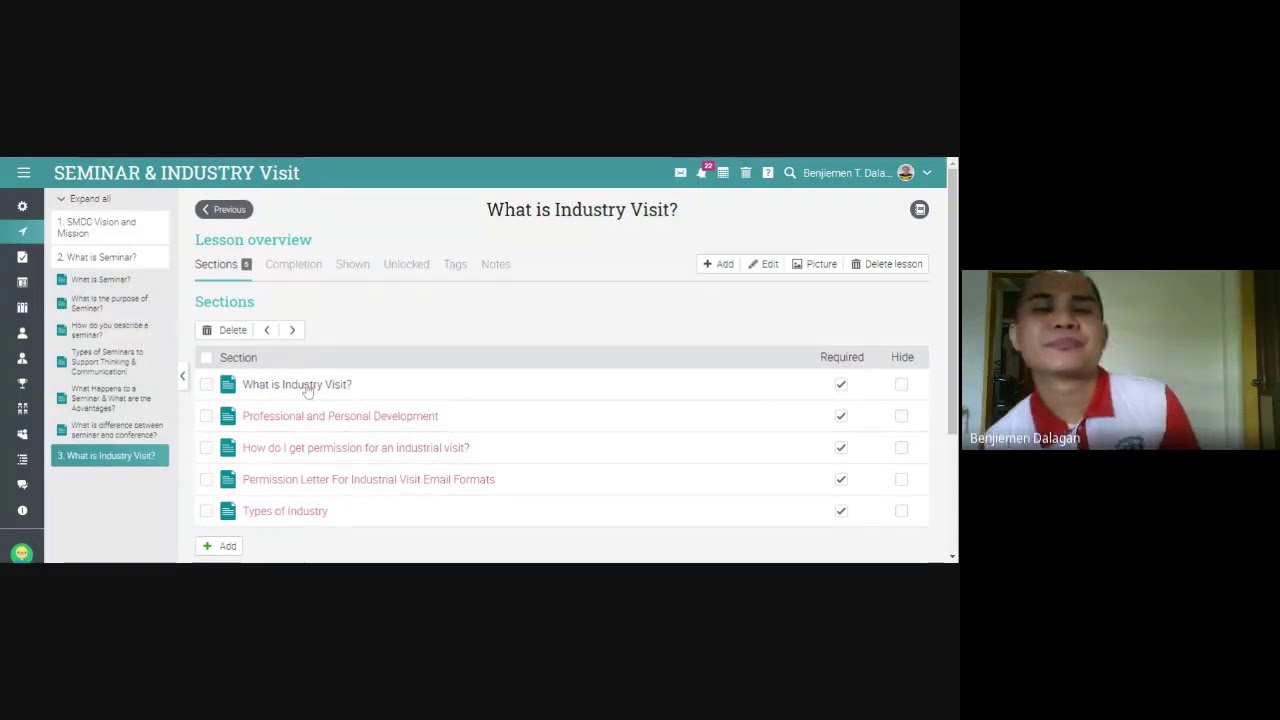Open notifications bell with 22 badge
The height and width of the screenshot is (720, 1280).
703,172
